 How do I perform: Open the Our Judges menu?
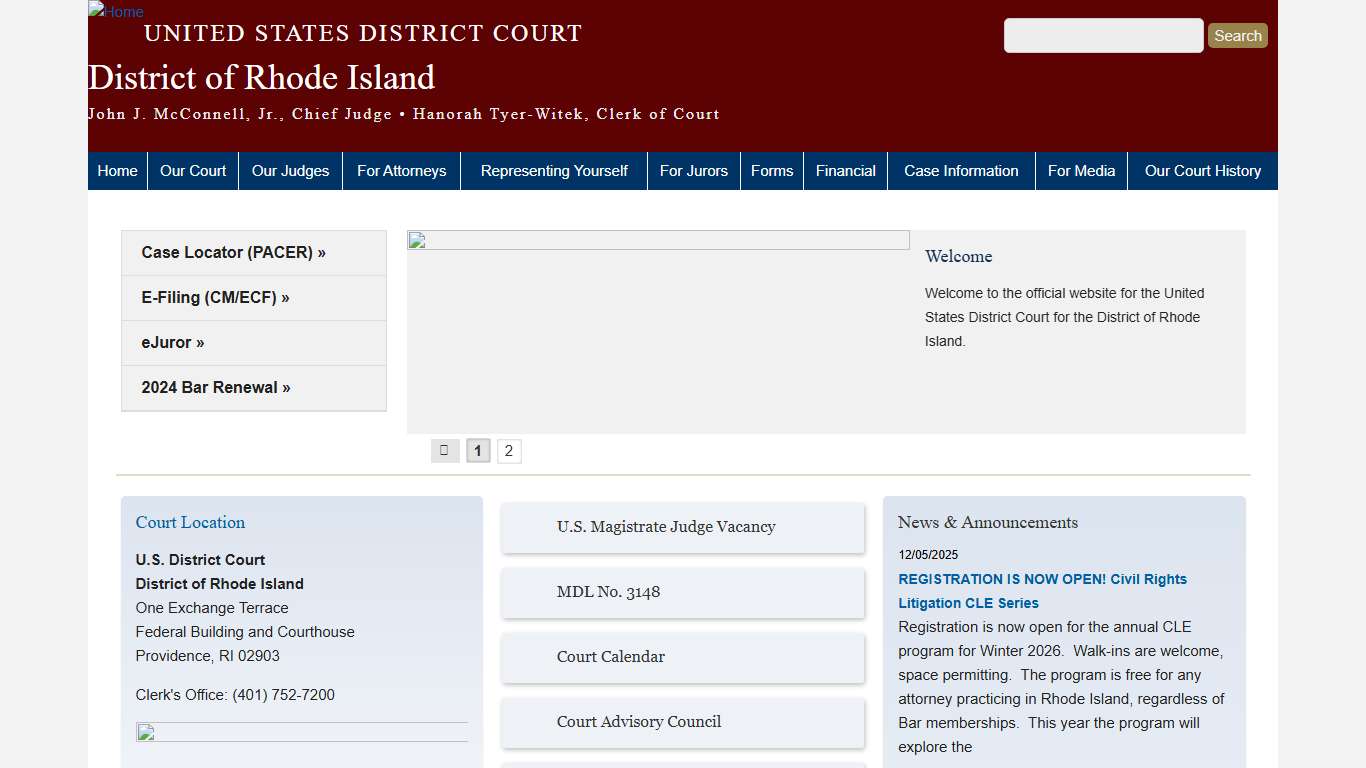290,170
